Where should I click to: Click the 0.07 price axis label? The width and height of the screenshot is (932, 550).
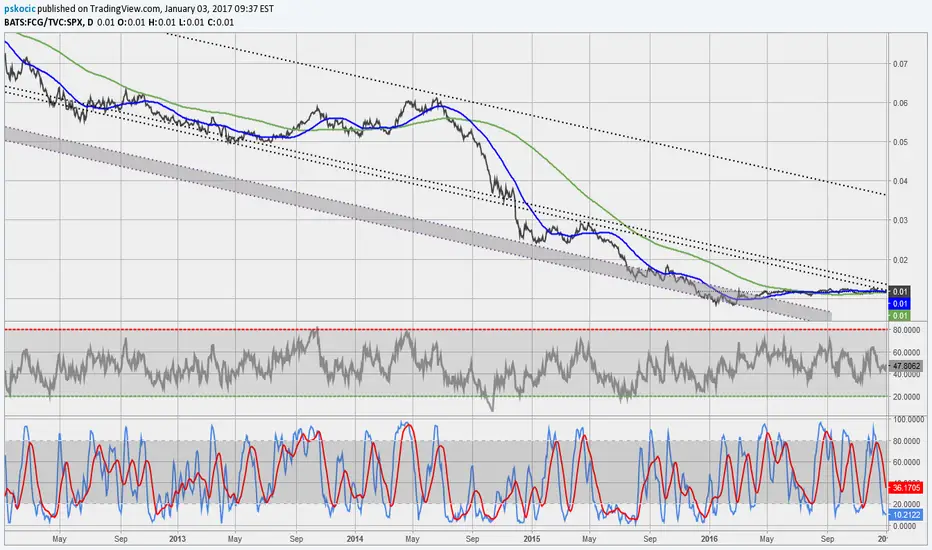tap(900, 64)
